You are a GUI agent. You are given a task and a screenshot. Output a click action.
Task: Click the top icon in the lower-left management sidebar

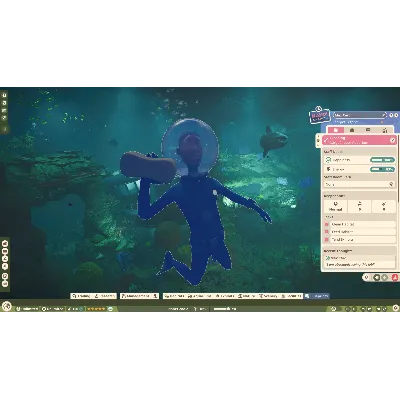click(5, 244)
